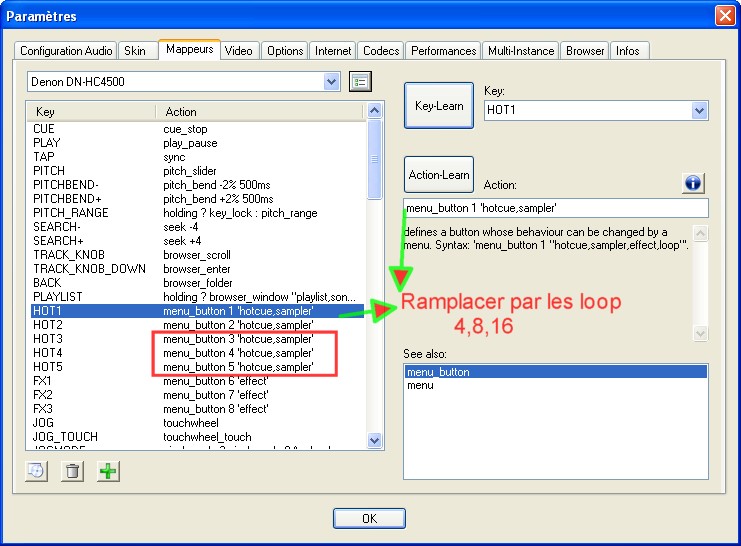
Task: Go to the Codecs tab
Action: [x=381, y=51]
